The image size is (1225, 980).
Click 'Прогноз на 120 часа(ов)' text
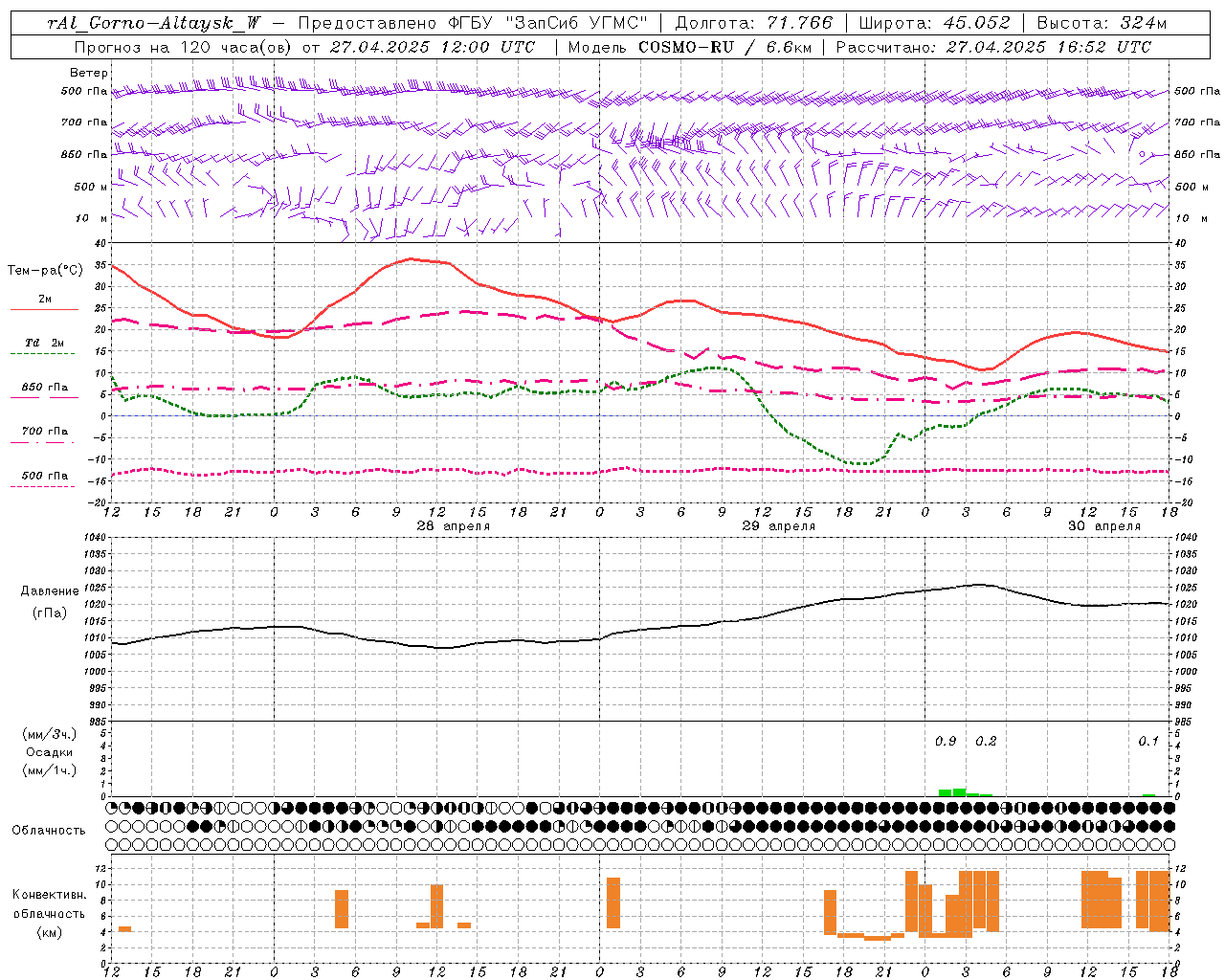[x=183, y=46]
